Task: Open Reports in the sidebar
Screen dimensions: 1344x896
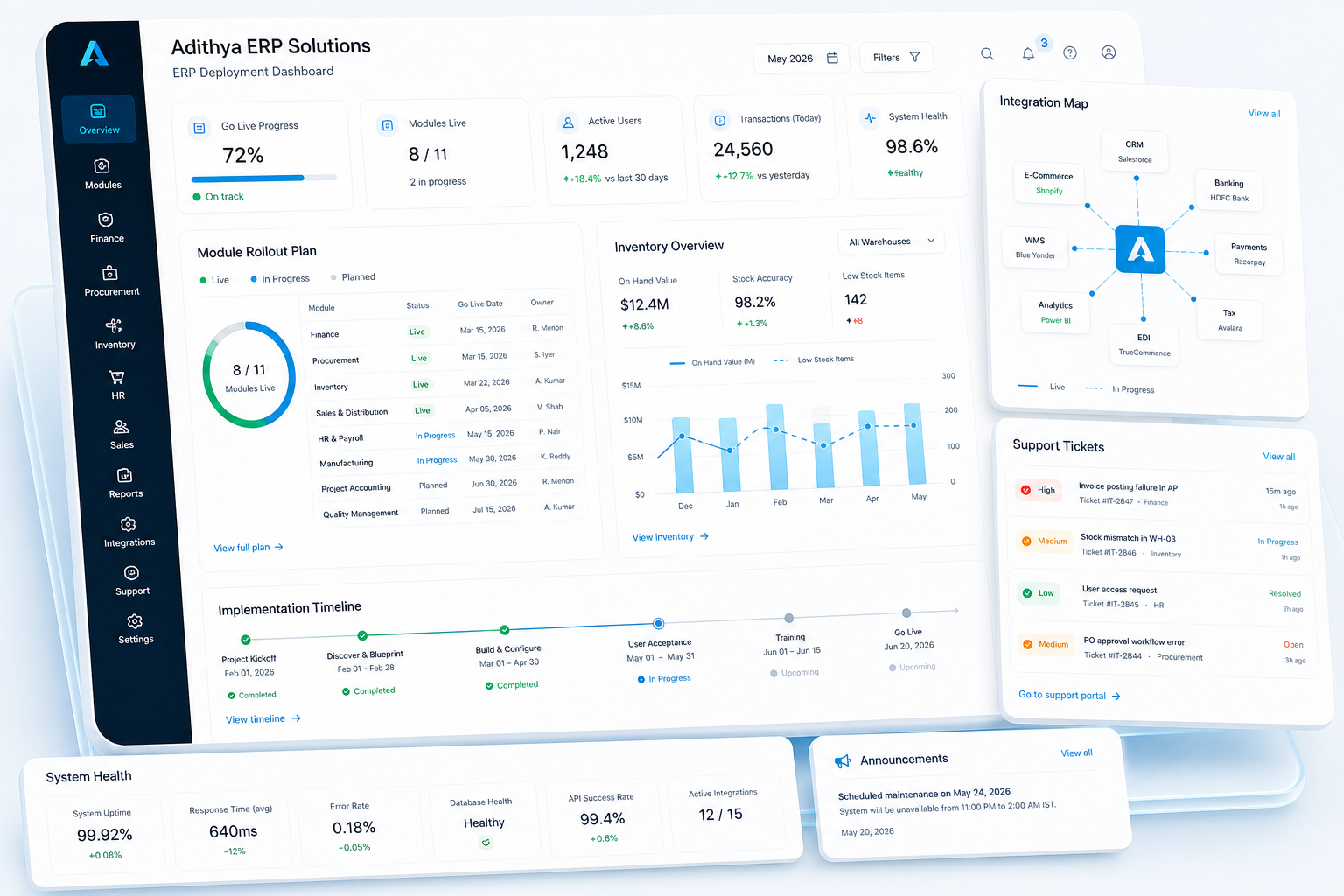Action: [x=125, y=484]
